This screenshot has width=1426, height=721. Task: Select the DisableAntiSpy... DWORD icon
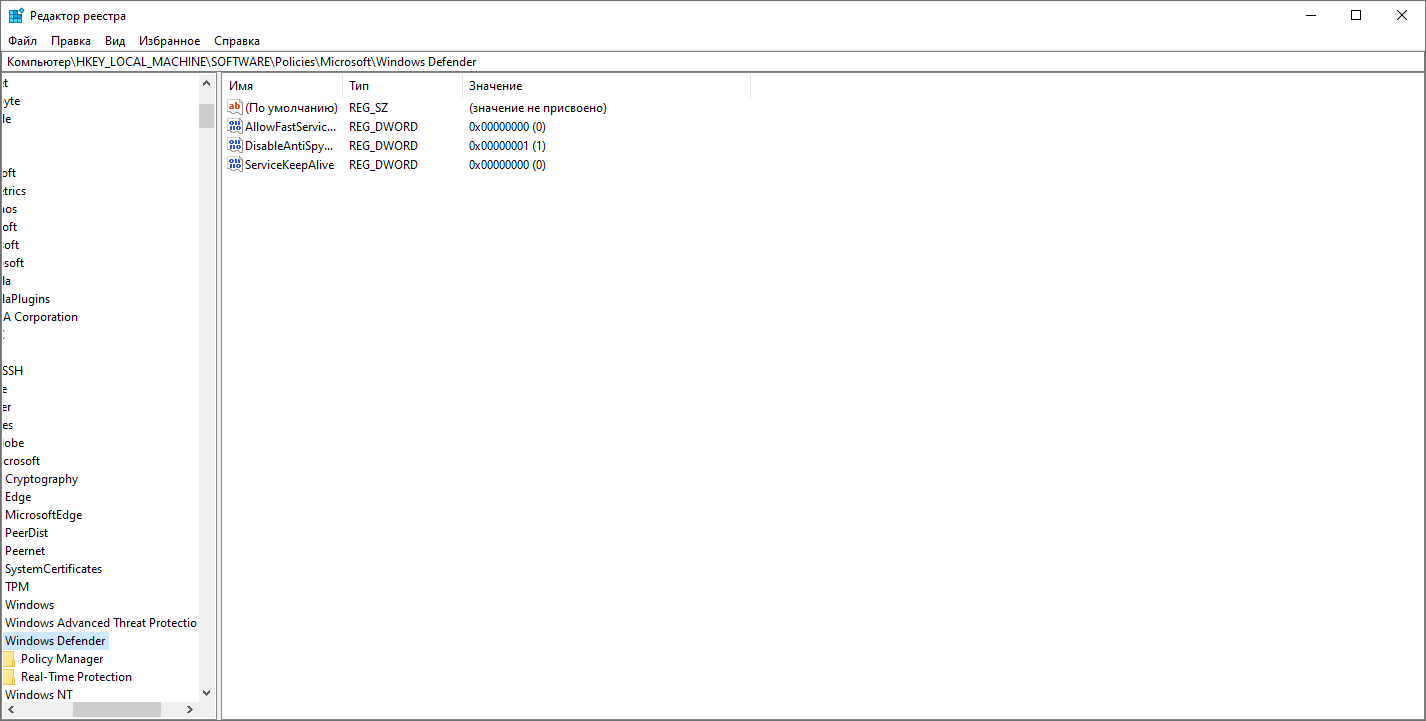pyautogui.click(x=236, y=145)
